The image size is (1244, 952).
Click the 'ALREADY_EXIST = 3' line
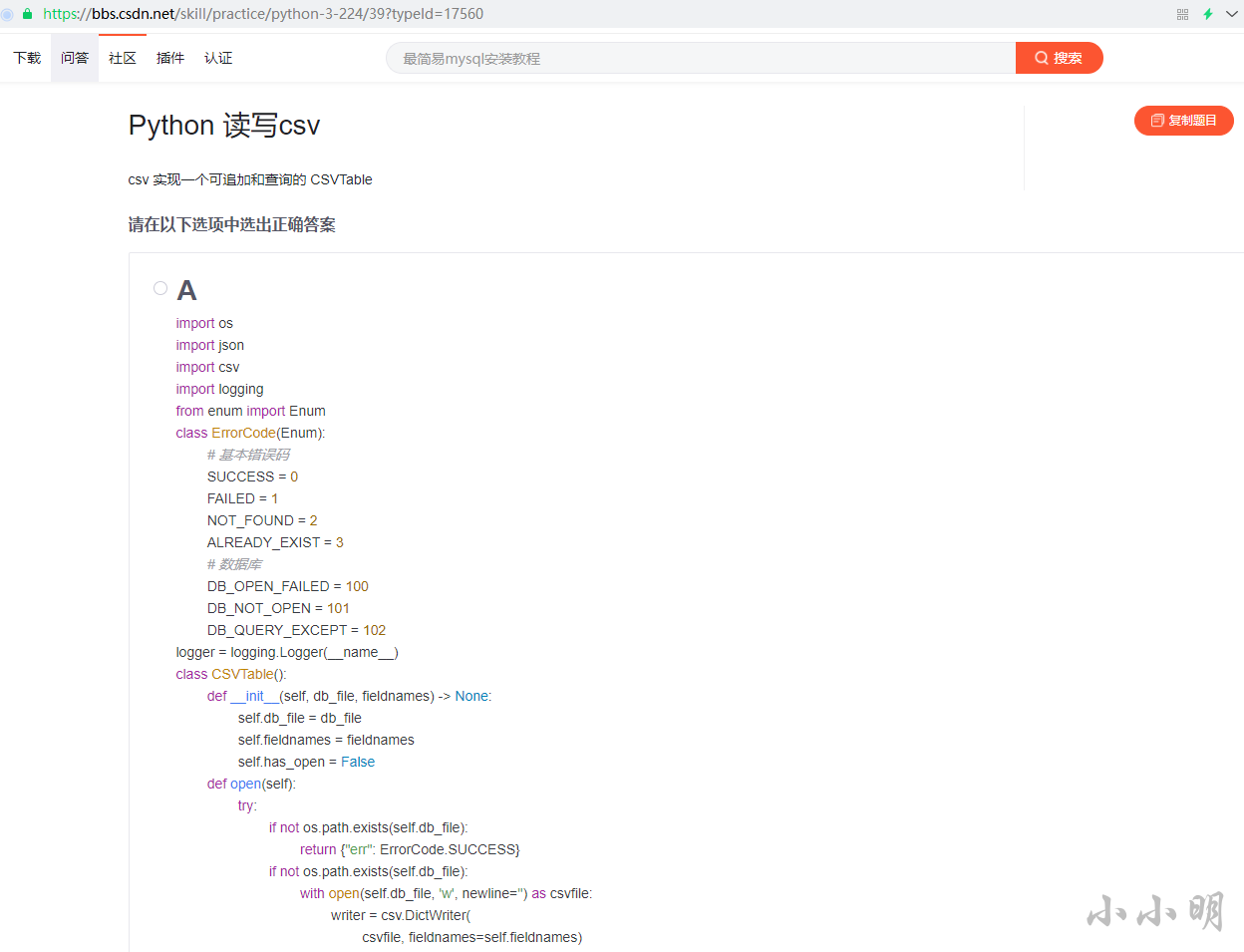pyautogui.click(x=275, y=542)
